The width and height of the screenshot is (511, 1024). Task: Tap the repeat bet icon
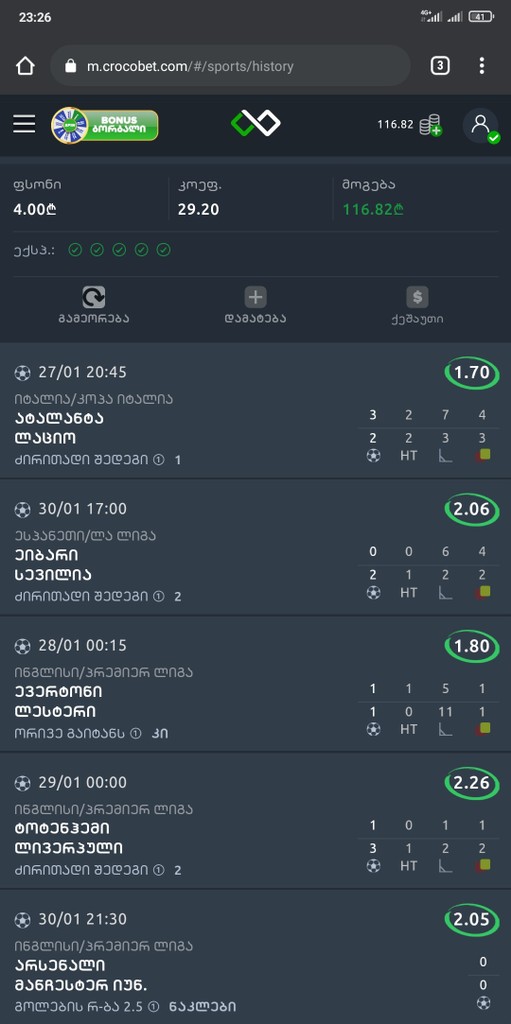coord(93,297)
